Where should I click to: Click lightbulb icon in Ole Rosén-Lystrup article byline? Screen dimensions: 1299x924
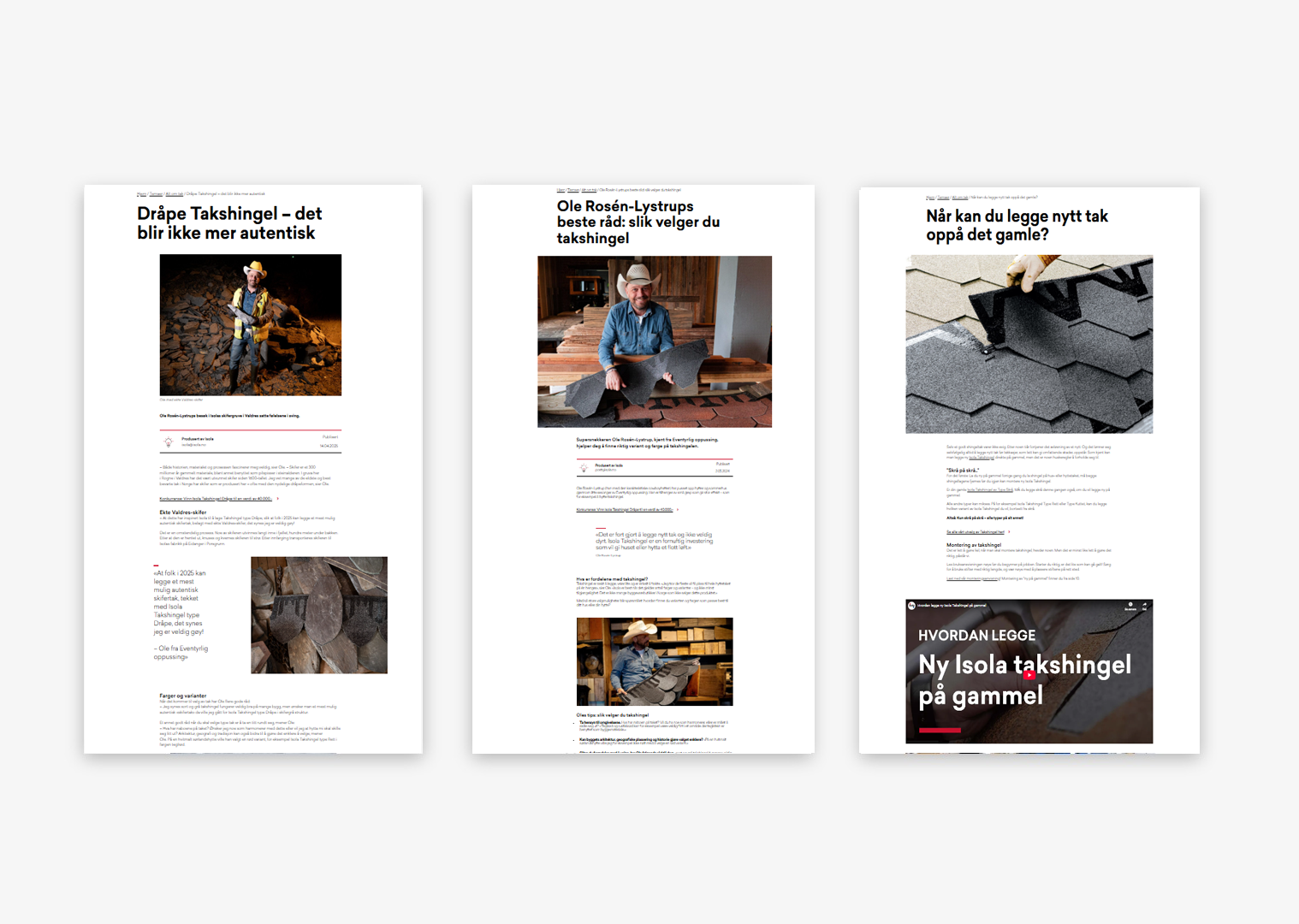pyautogui.click(x=584, y=468)
